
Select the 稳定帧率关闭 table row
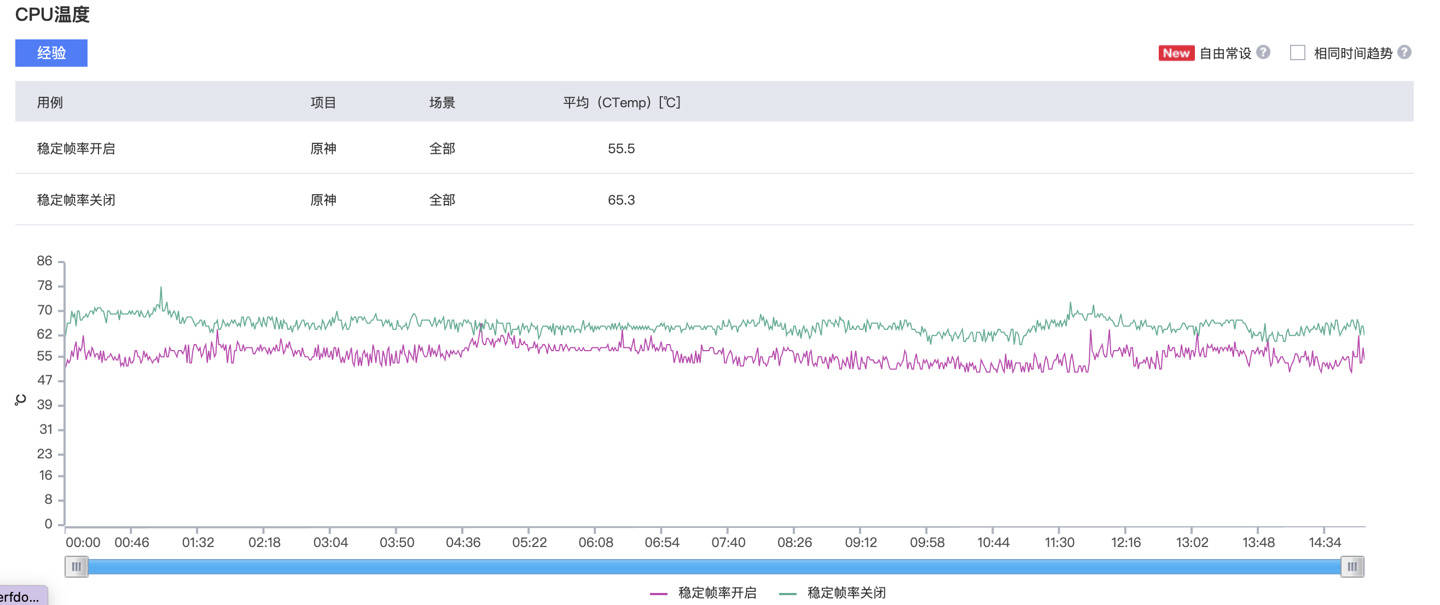pos(714,199)
